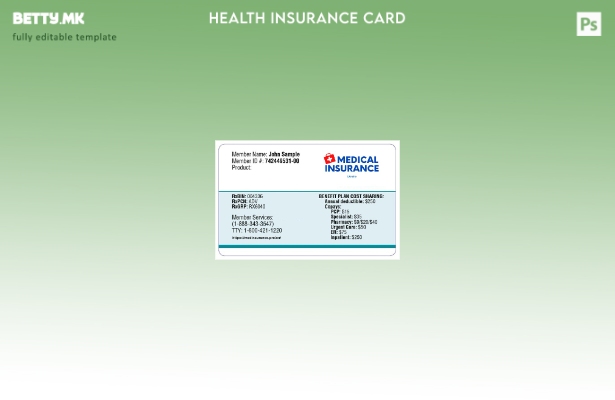Click the member services phone number

(x=252, y=224)
